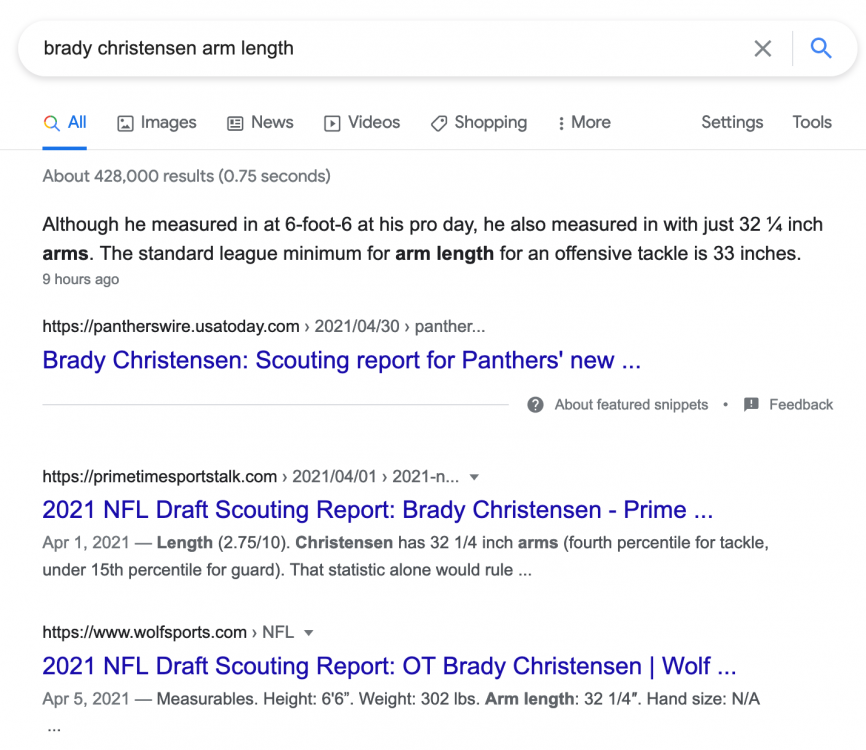This screenshot has height=750, width=866.
Task: Expand the wolfsports.com result arrow
Action: (x=309, y=633)
